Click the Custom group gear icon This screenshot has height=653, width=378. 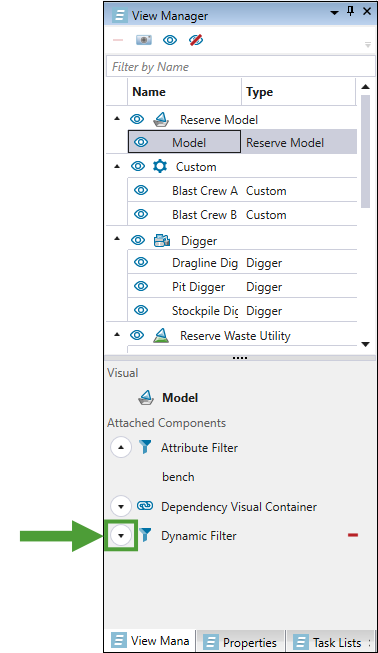click(x=160, y=167)
